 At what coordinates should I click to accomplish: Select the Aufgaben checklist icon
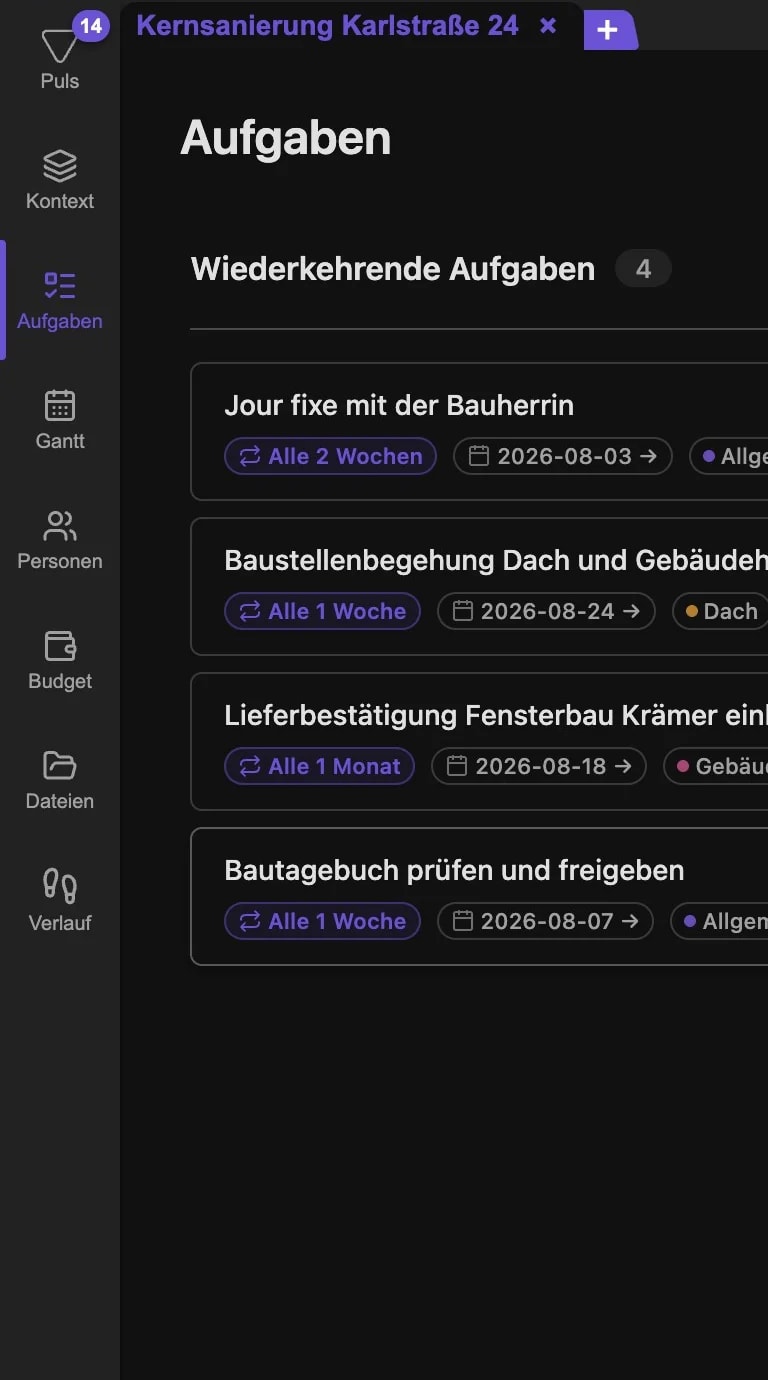60,285
